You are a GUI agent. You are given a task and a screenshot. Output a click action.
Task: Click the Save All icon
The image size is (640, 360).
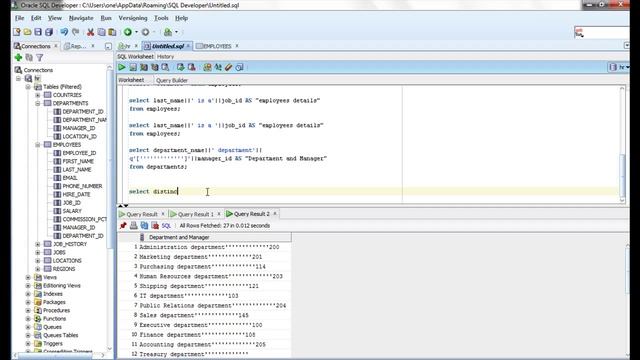point(49,32)
